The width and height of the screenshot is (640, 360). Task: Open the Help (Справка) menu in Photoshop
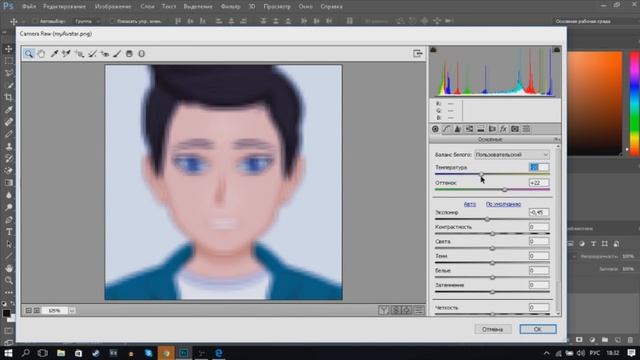pos(331,7)
